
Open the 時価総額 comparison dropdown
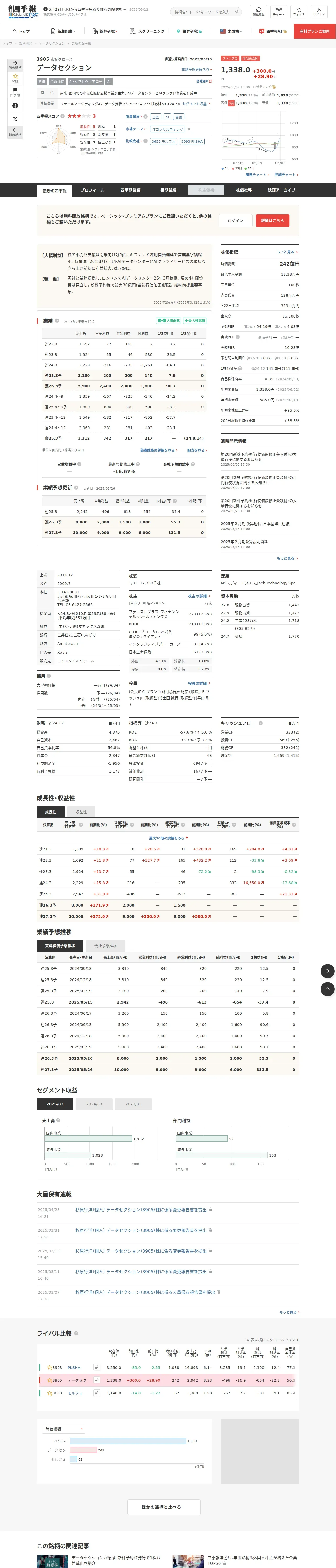pyautogui.click(x=63, y=1429)
